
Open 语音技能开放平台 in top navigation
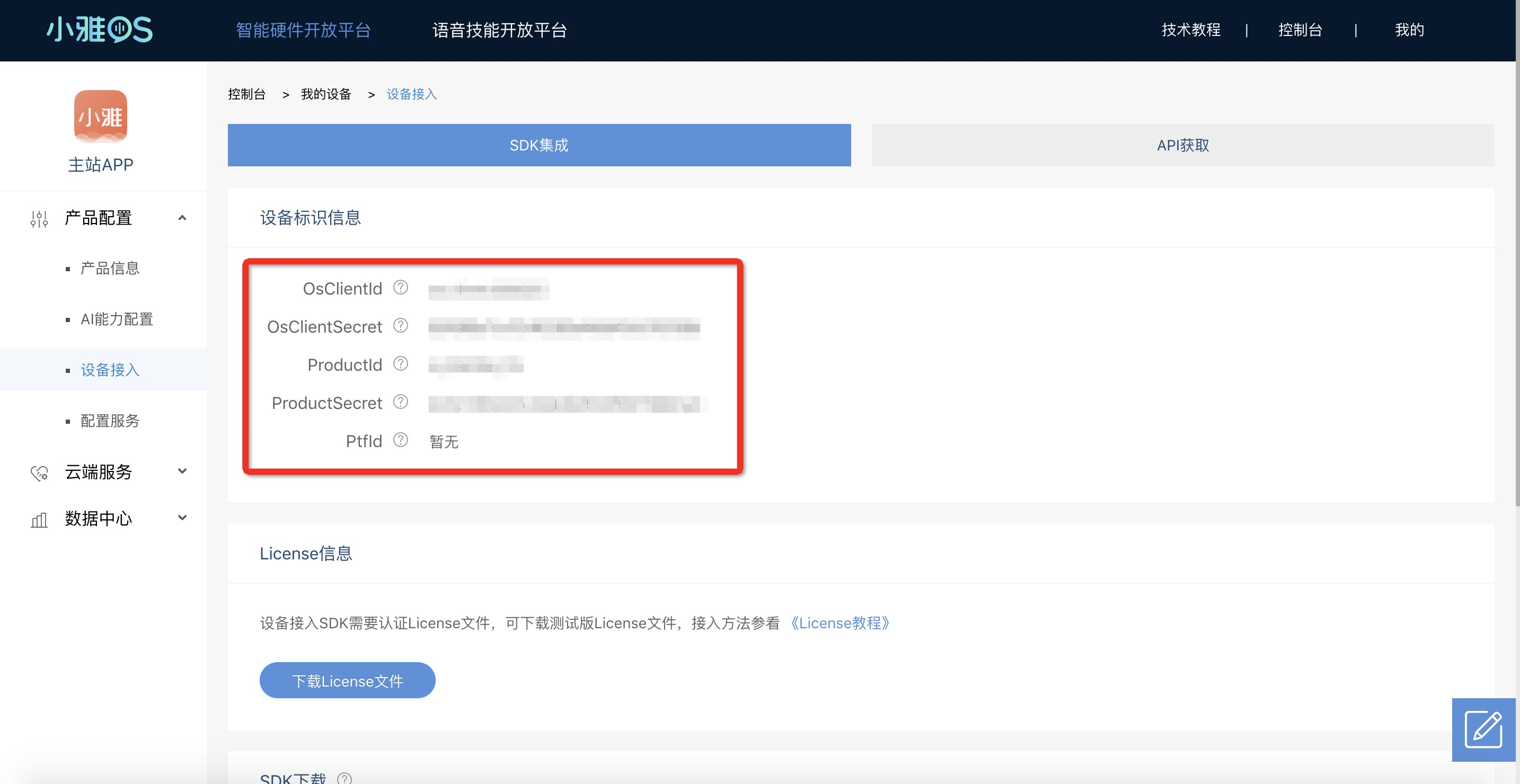point(500,30)
